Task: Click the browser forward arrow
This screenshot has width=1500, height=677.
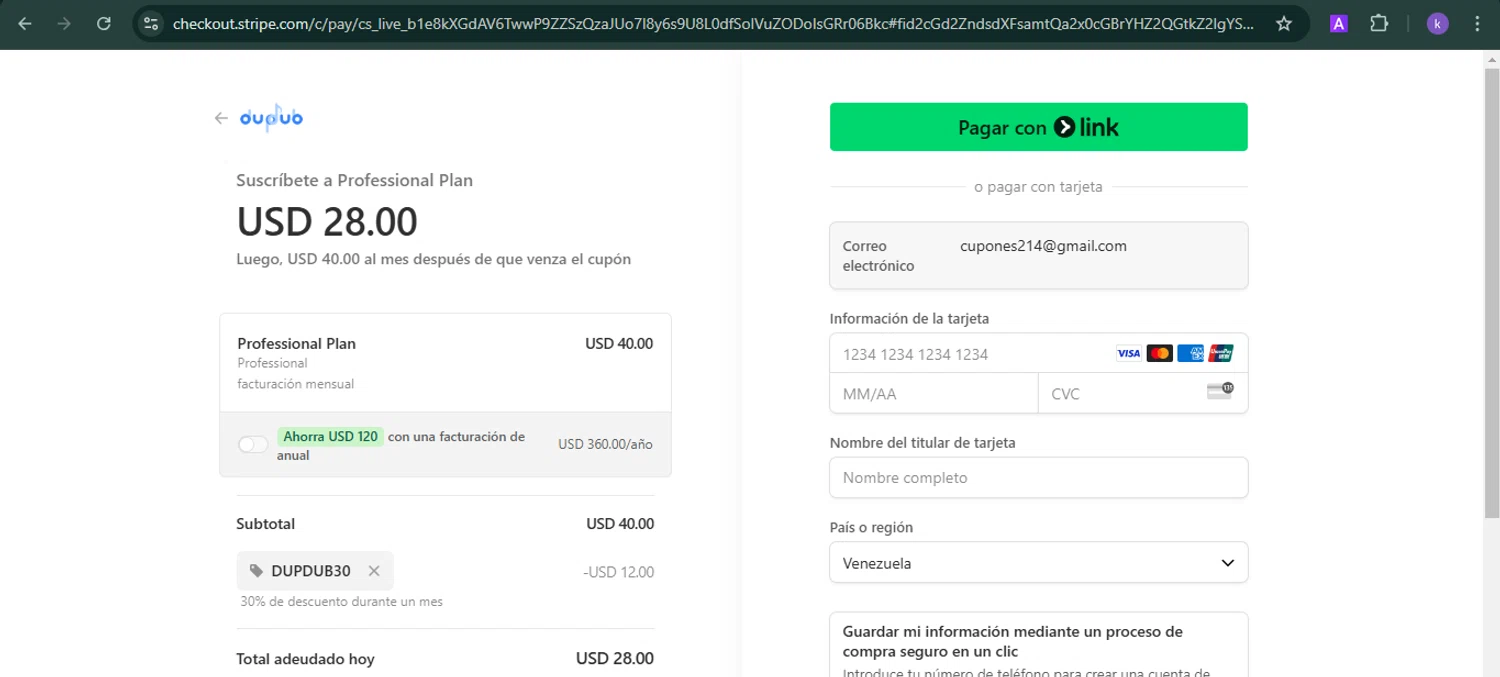Action: pyautogui.click(x=64, y=23)
